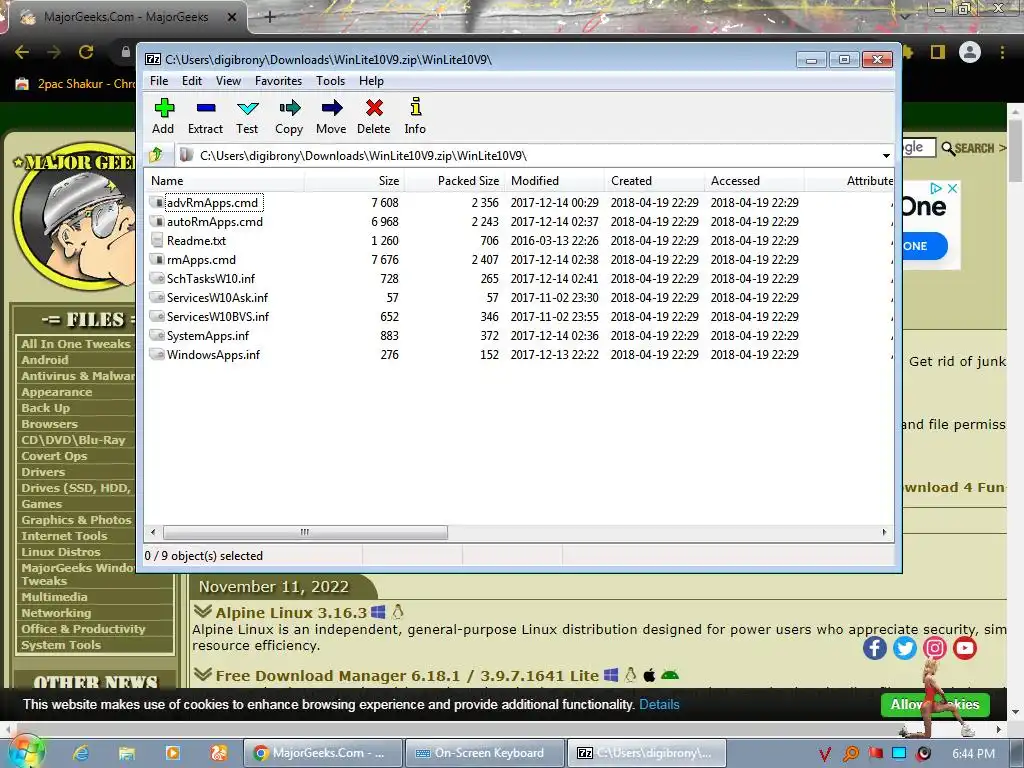This screenshot has width=1024, height=768.
Task: Sort files by the Size column header
Action: [x=354, y=181]
